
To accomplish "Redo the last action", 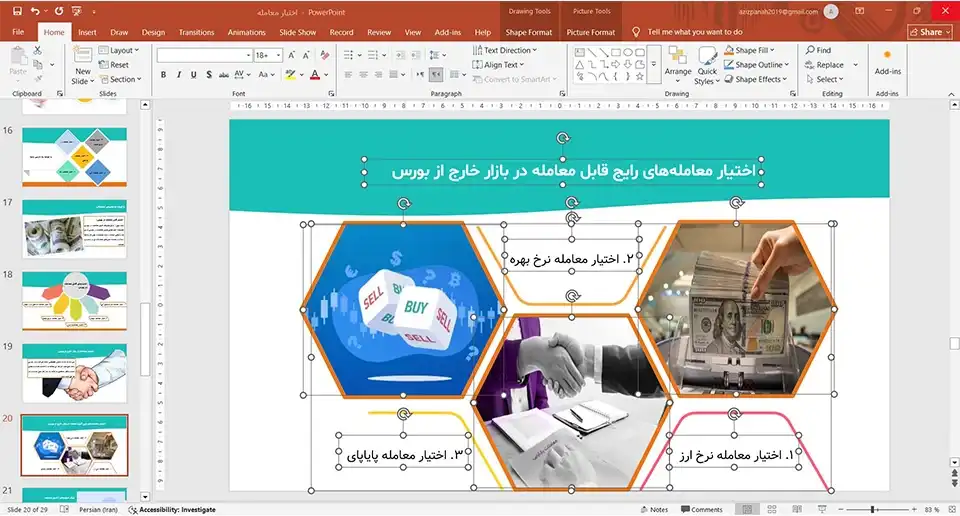I will [59, 11].
